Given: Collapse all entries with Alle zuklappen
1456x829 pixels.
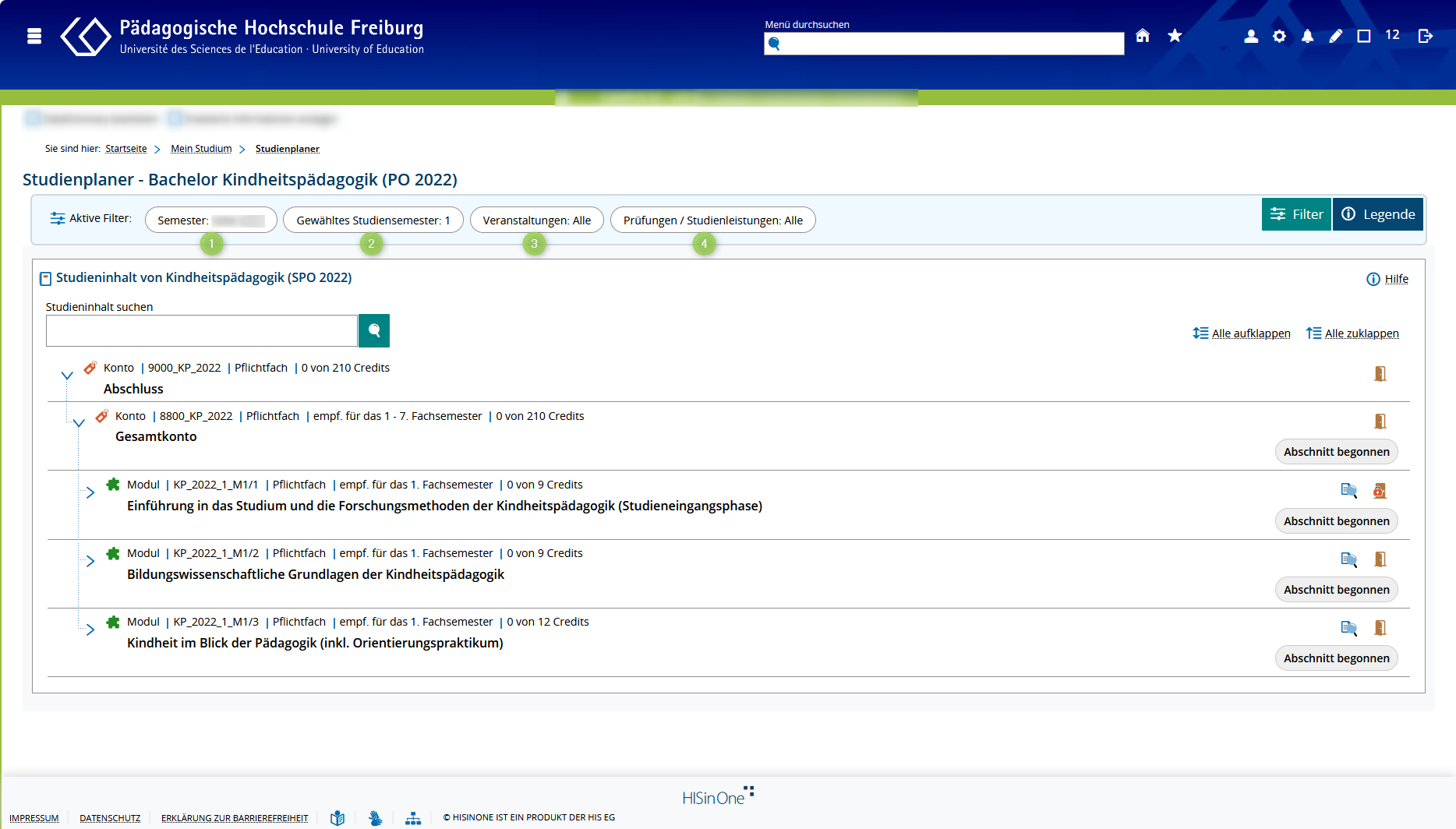Looking at the screenshot, I should tap(1352, 333).
